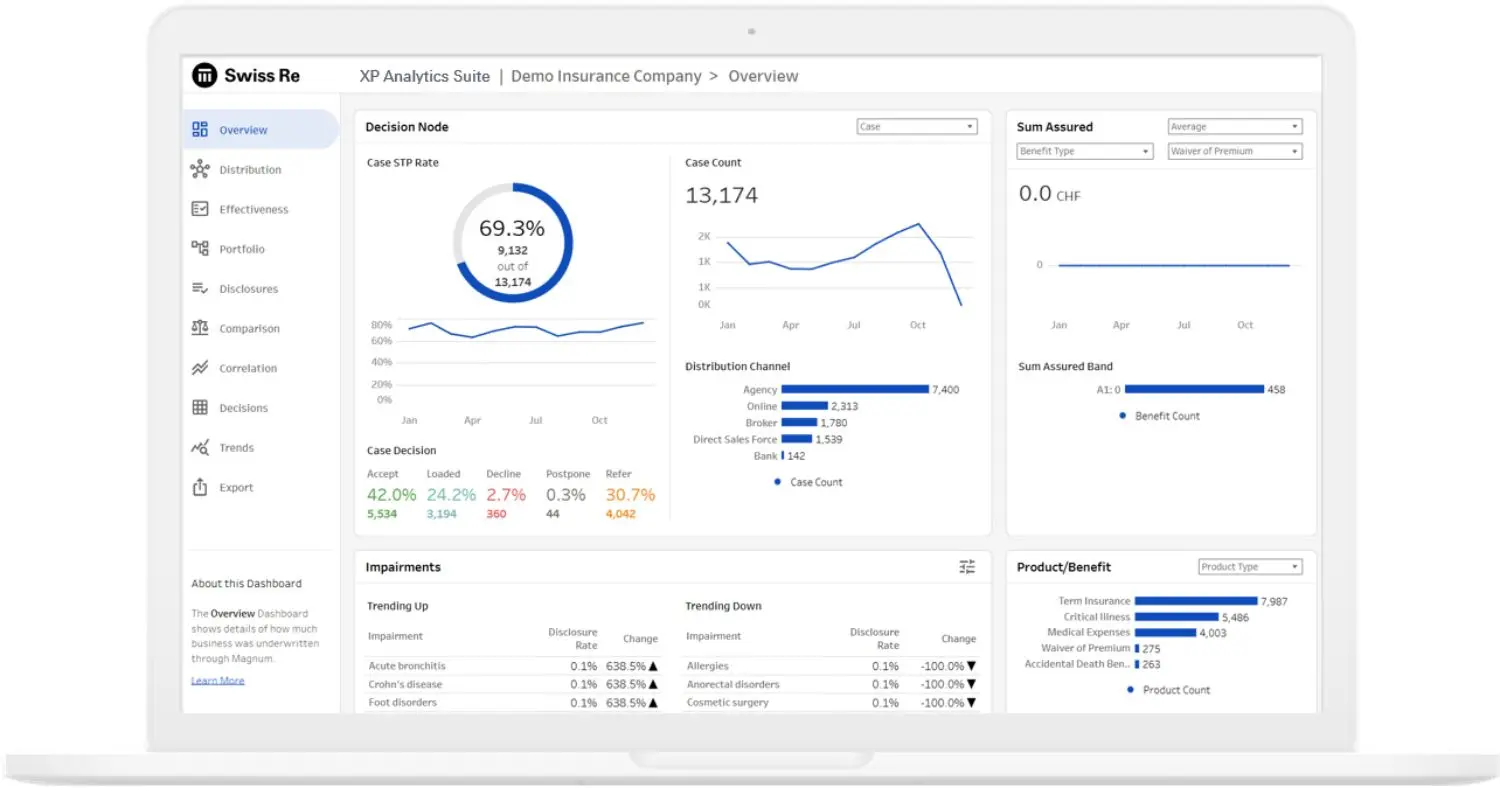Open the Correlation page
The height and width of the screenshot is (788, 1500).
tap(248, 368)
